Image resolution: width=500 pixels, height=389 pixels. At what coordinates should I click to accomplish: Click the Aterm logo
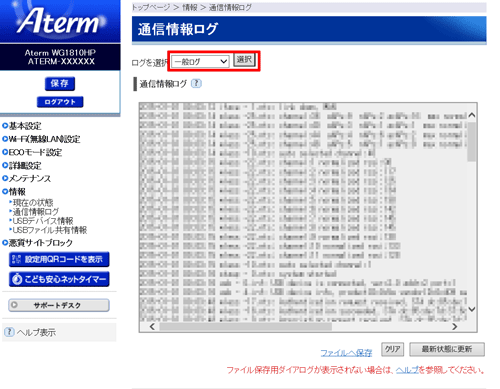pos(59,20)
